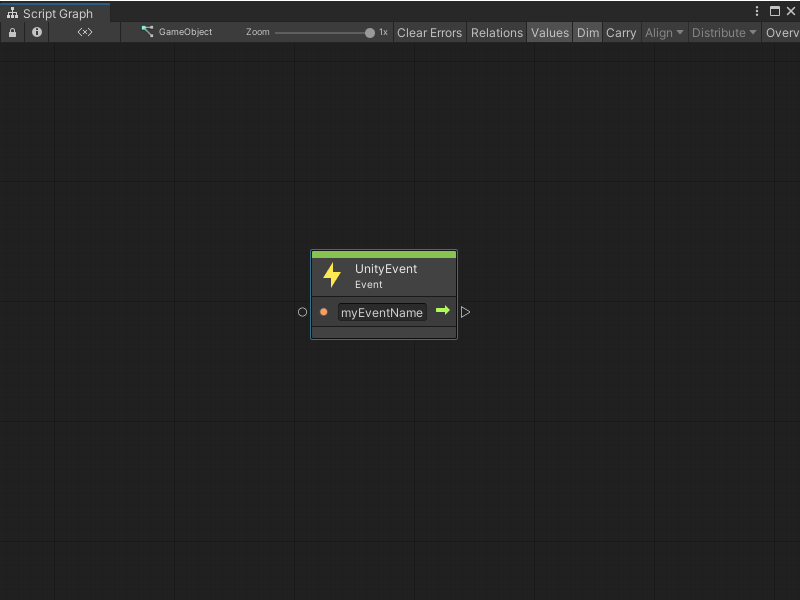Viewport: 800px width, 600px height.
Task: Toggle the Values display option
Action: pyautogui.click(x=549, y=32)
